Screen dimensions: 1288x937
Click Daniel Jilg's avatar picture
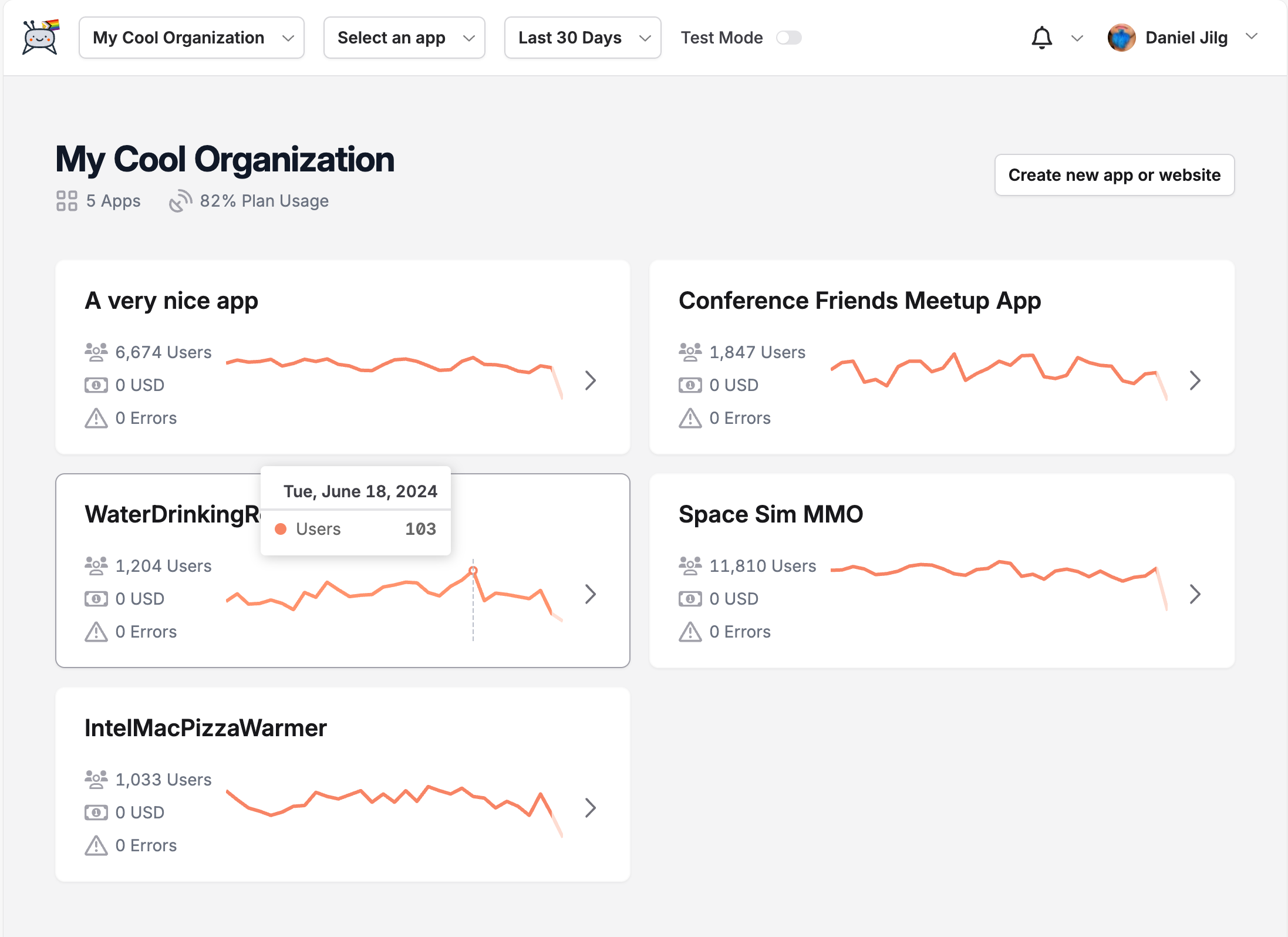click(1121, 38)
